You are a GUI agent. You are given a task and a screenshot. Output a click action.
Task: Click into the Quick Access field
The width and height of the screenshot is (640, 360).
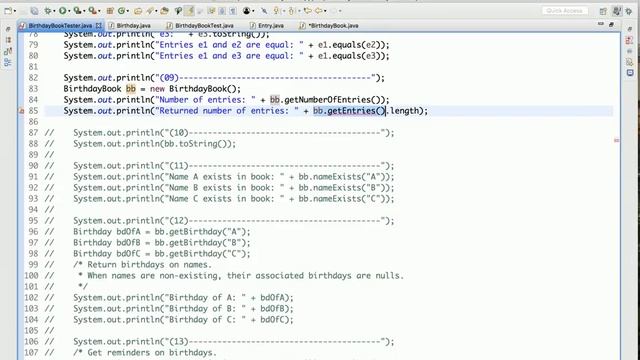coord(565,11)
